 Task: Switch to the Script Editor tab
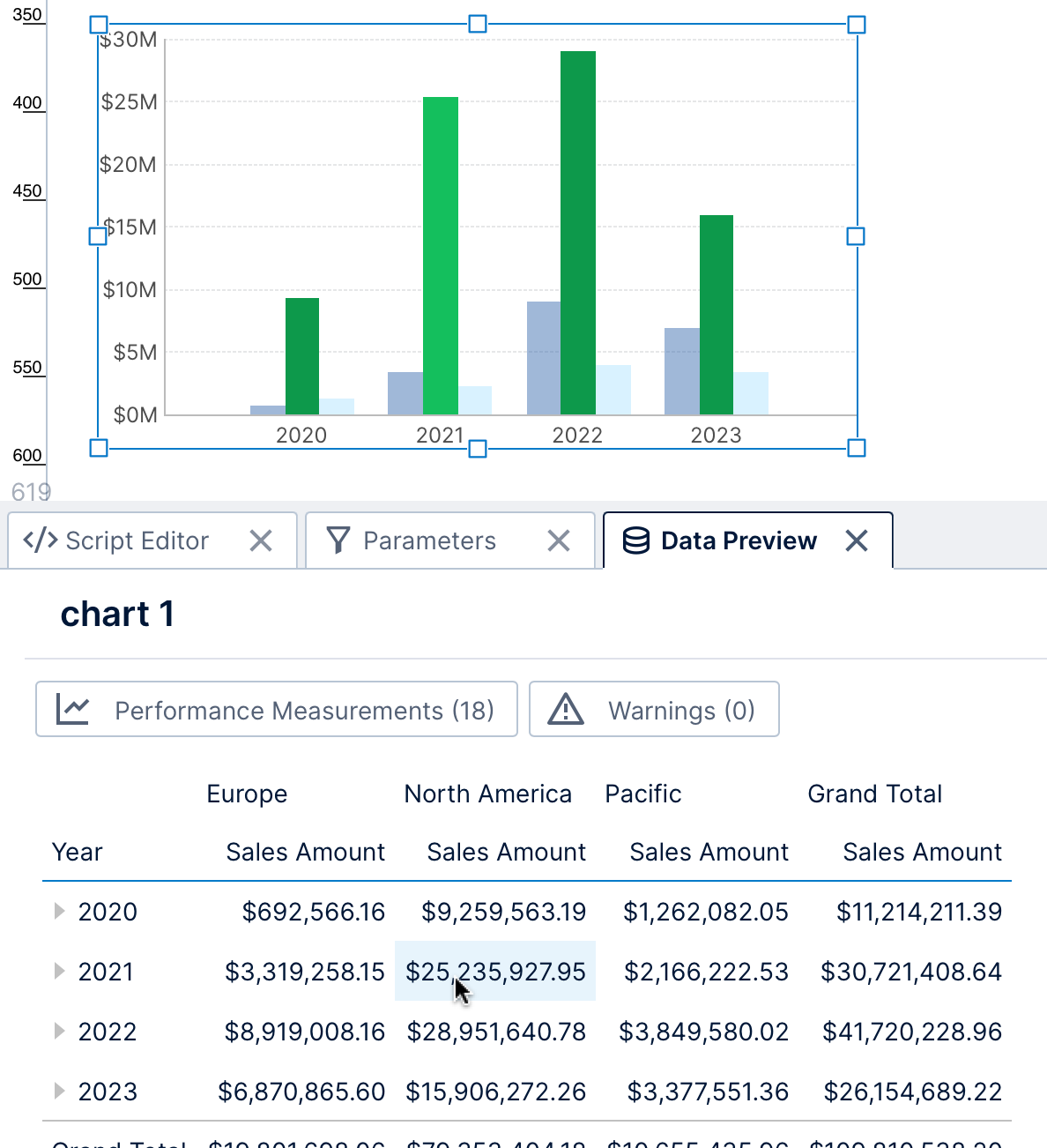click(137, 540)
